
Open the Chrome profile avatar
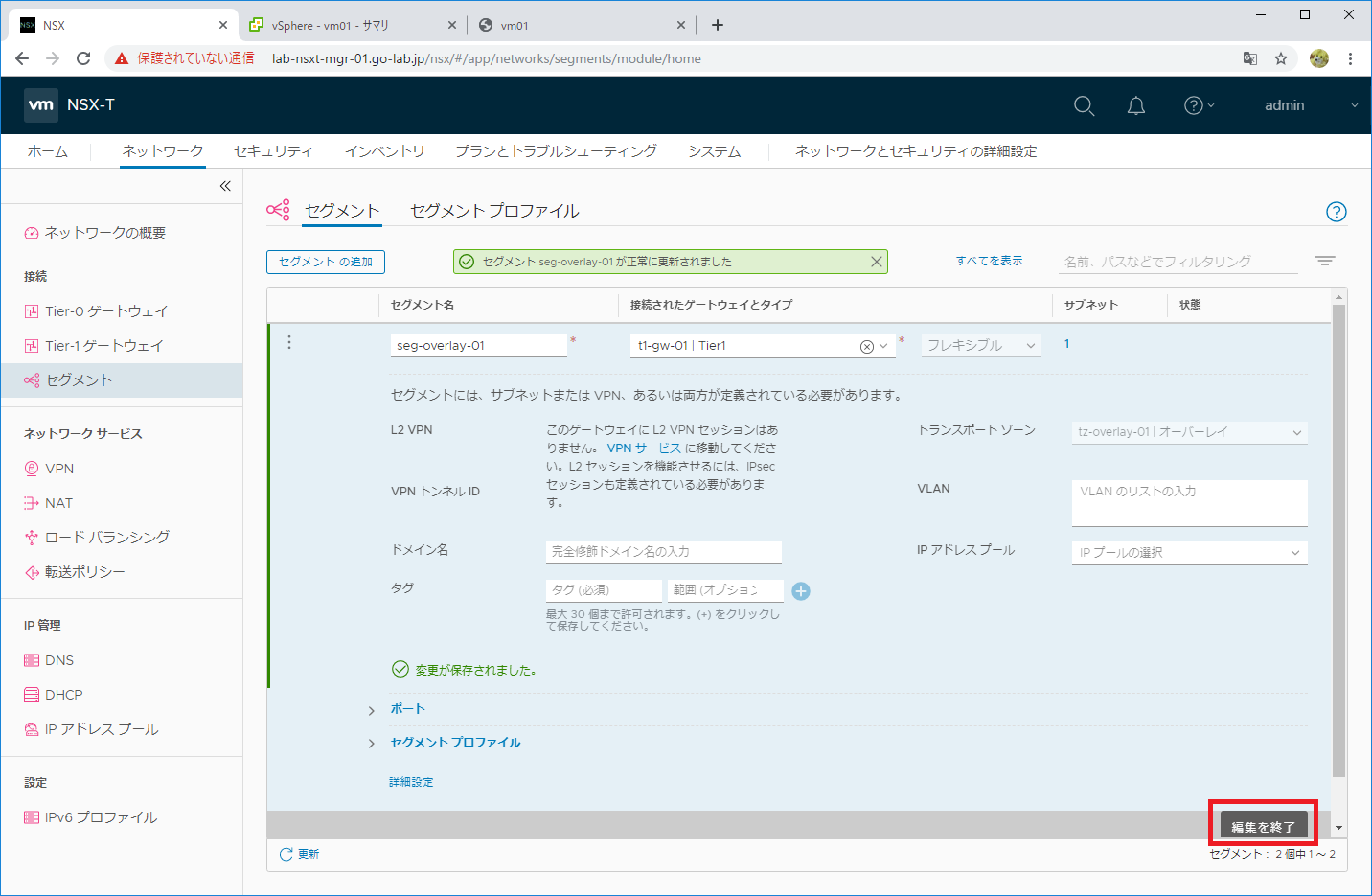1319,58
